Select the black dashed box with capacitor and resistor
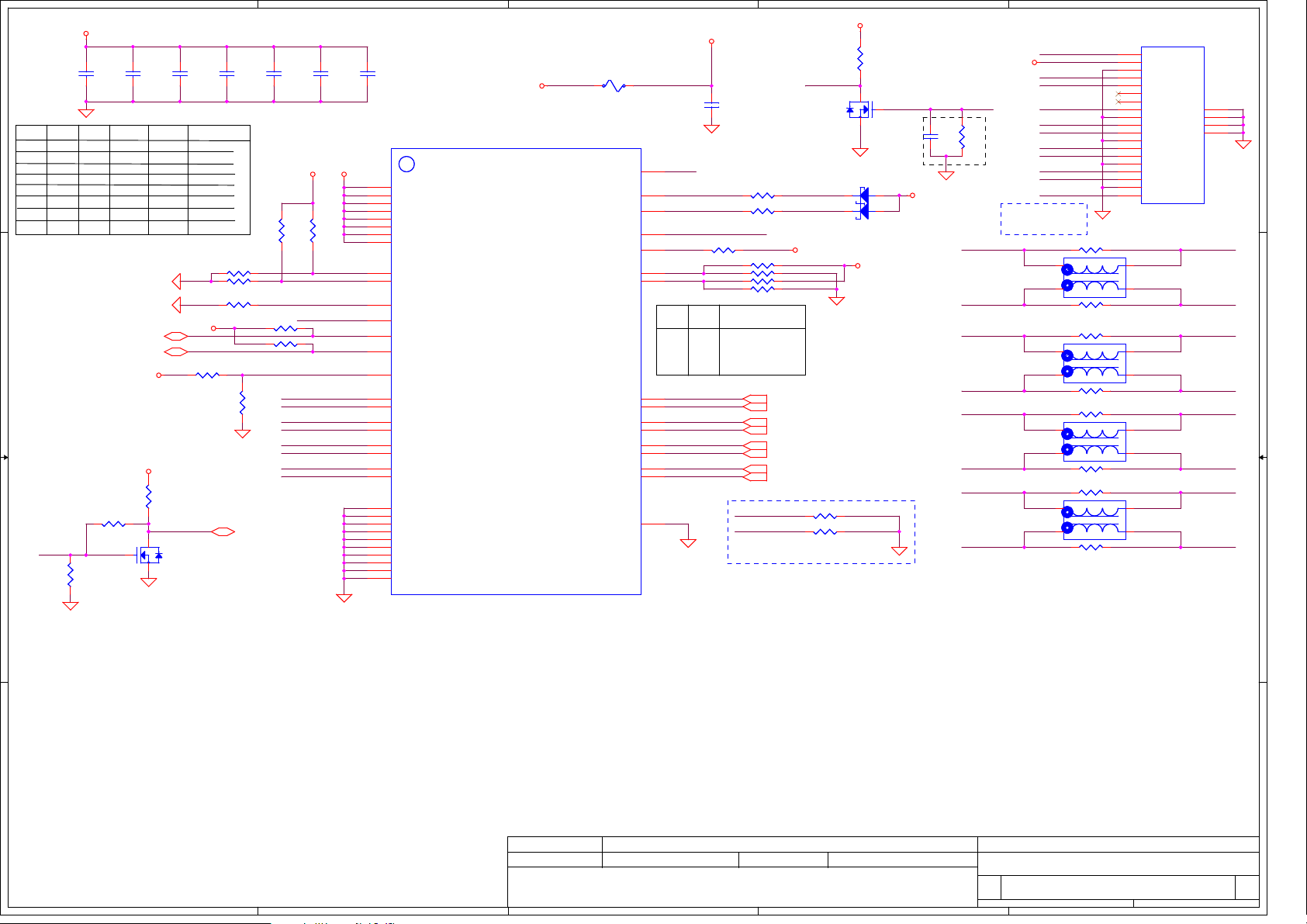The width and height of the screenshot is (1307, 924). point(954,140)
